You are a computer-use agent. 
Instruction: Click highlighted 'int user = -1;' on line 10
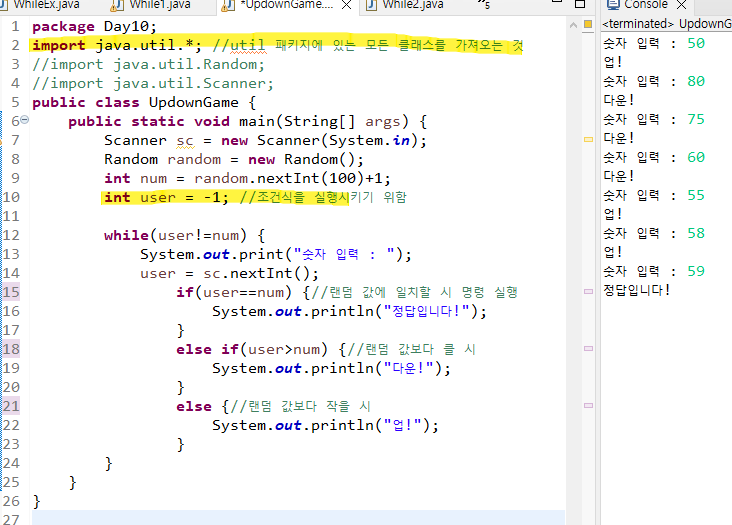coord(167,197)
